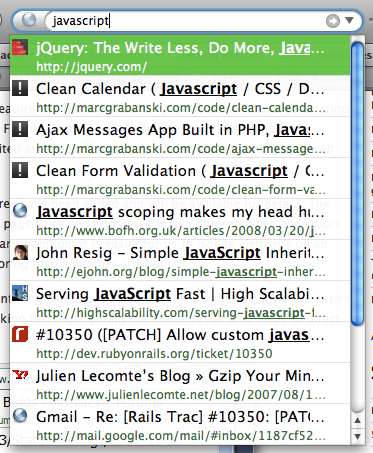Open the Julien Lecomte's Blog result title
Viewport: 373px width, 453px height.
[180, 376]
